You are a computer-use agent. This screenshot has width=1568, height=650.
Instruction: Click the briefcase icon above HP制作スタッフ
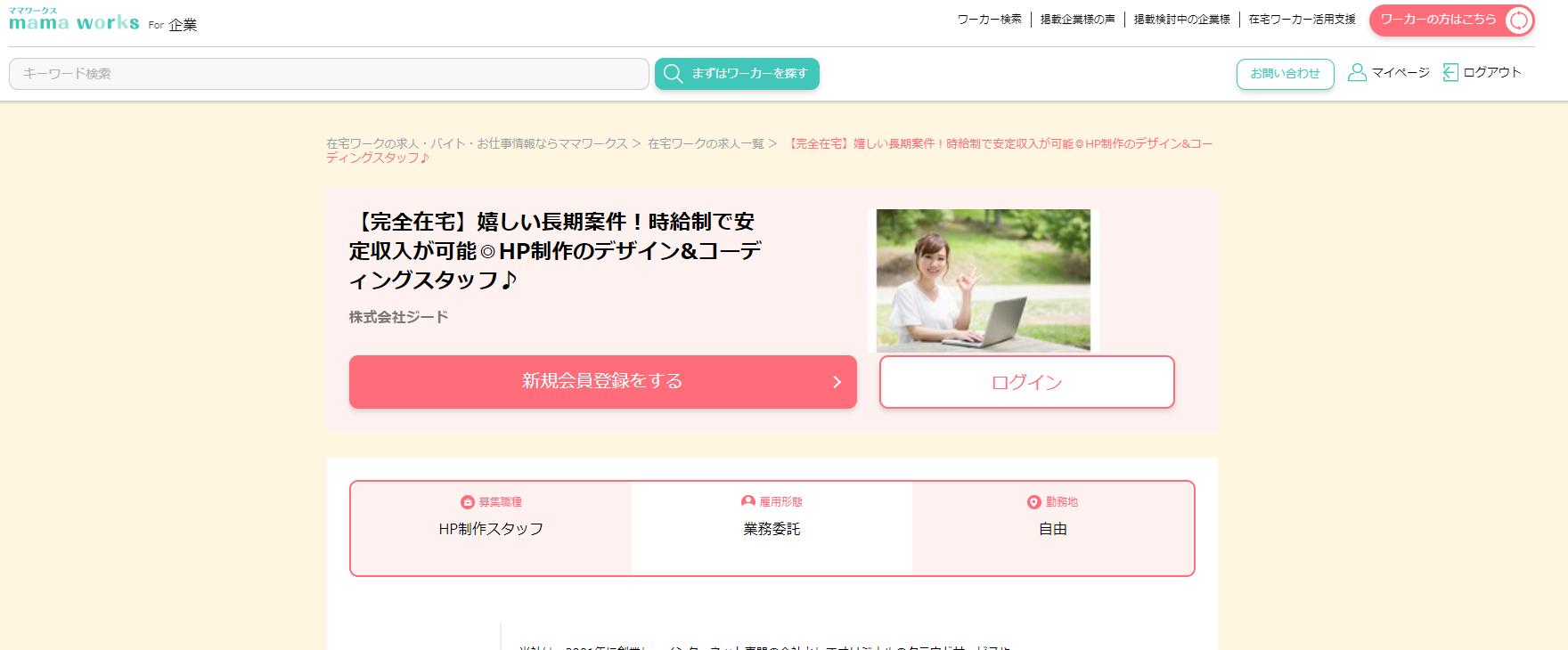468,502
